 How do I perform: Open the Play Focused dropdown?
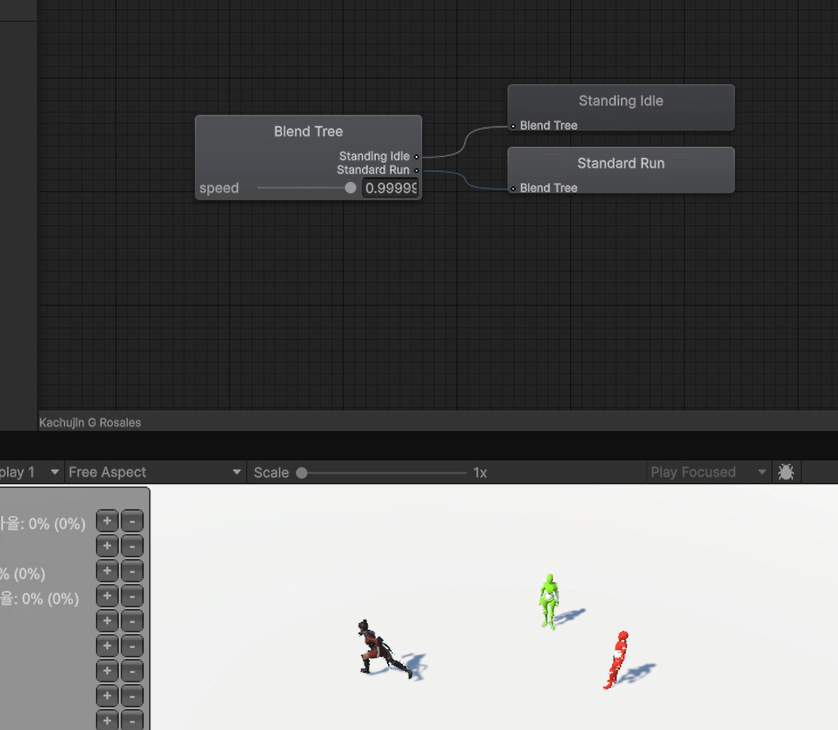coord(708,472)
